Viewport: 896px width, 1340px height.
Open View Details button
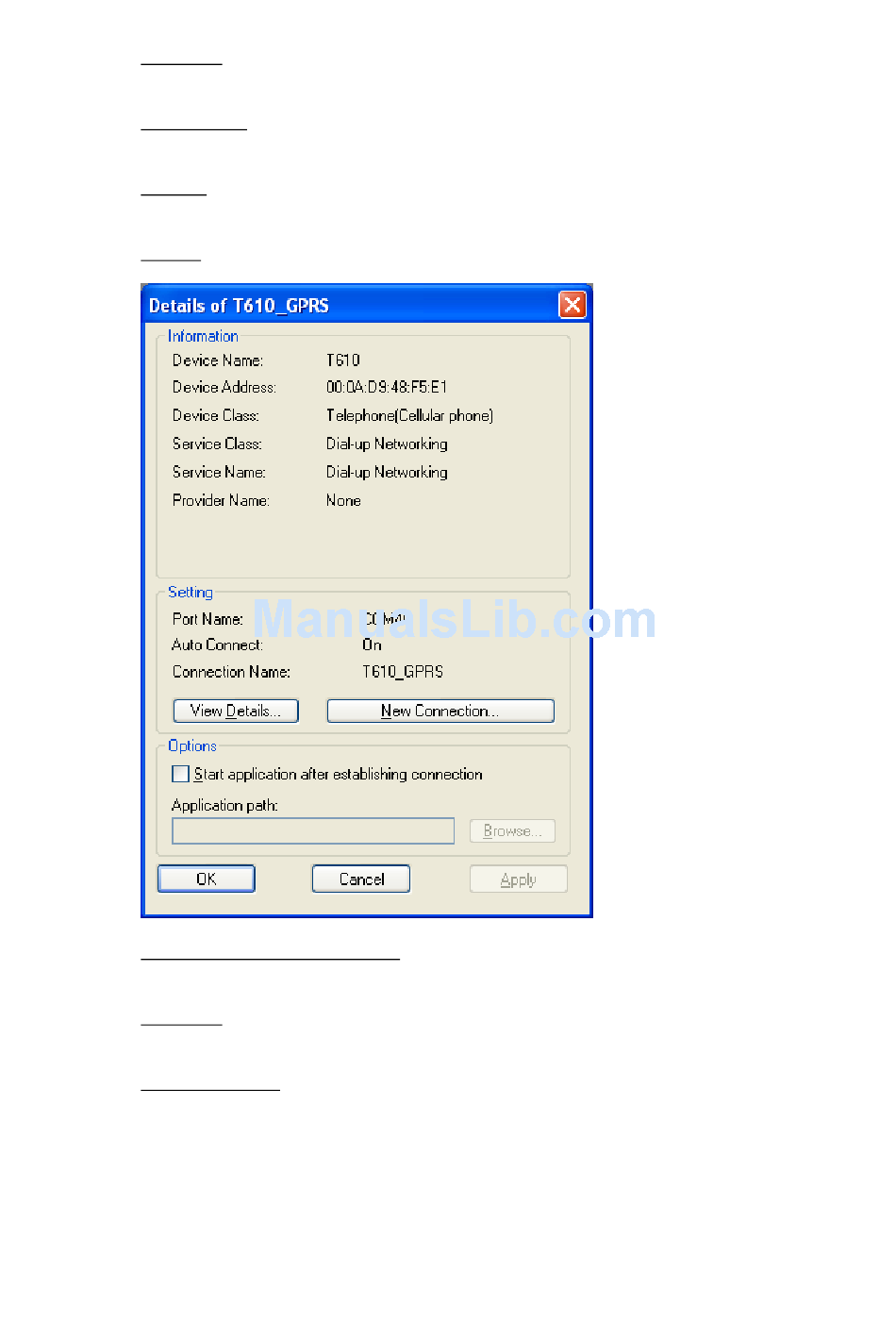click(236, 711)
